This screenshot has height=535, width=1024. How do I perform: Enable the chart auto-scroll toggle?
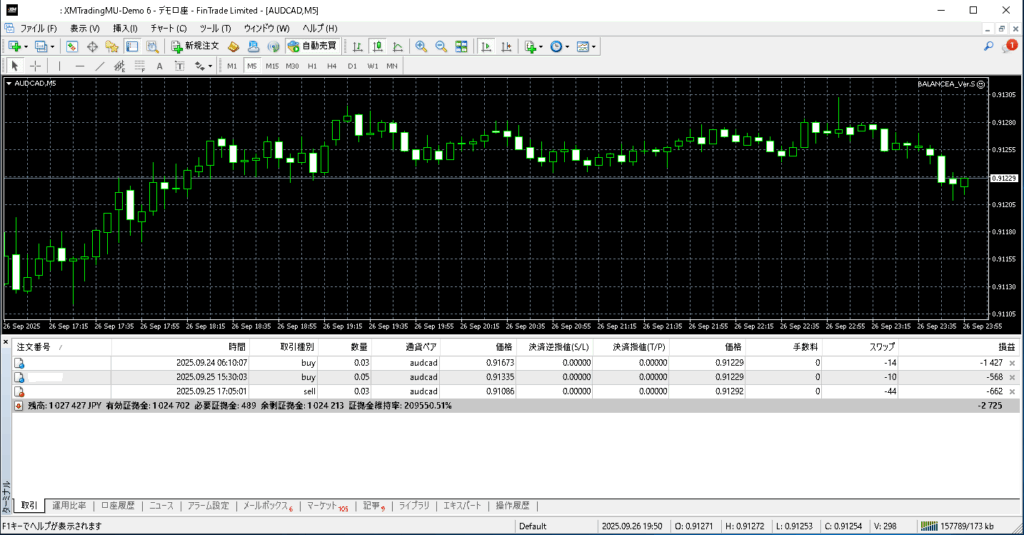pyautogui.click(x=485, y=46)
